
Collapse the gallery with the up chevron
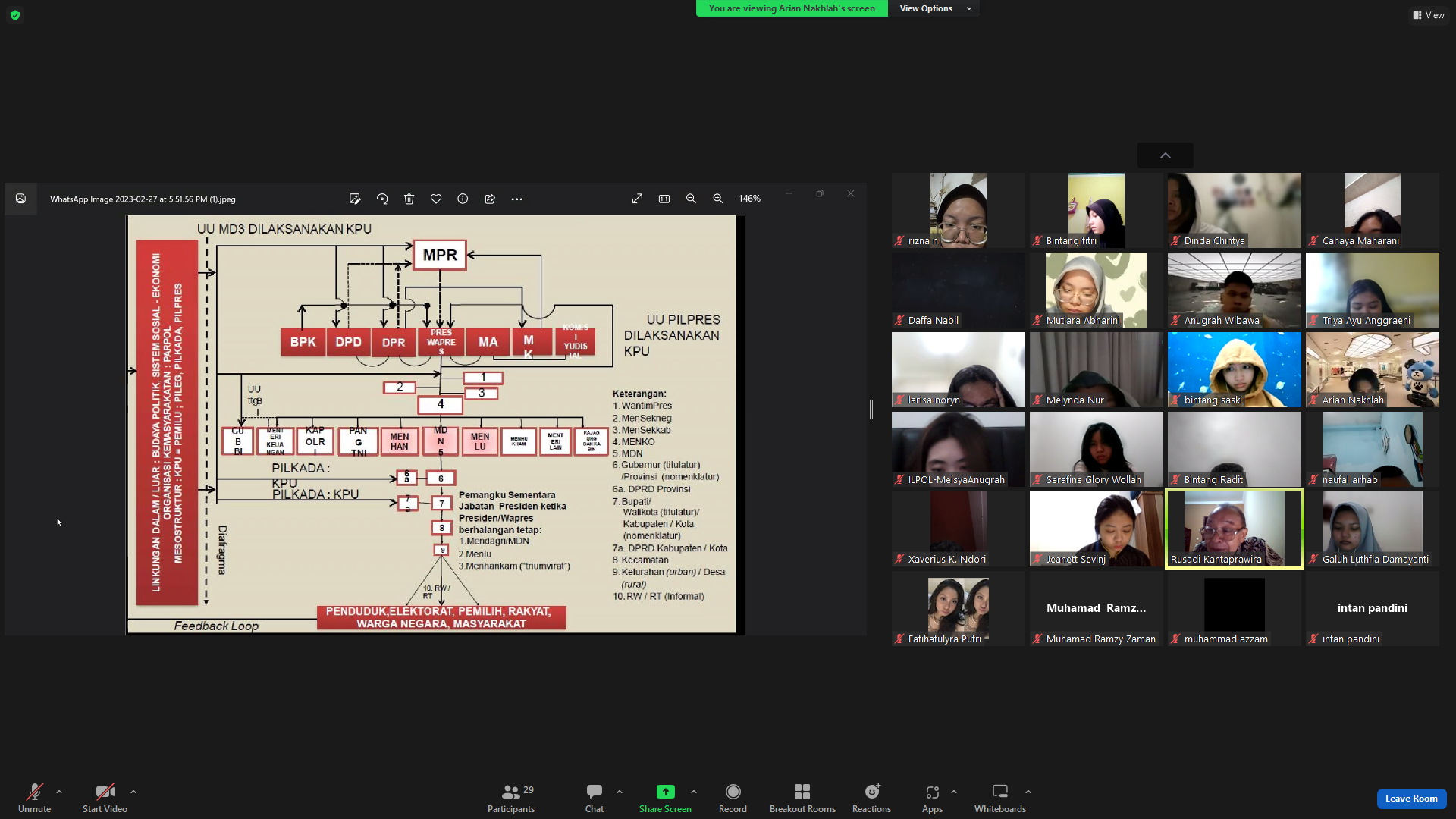click(1166, 155)
